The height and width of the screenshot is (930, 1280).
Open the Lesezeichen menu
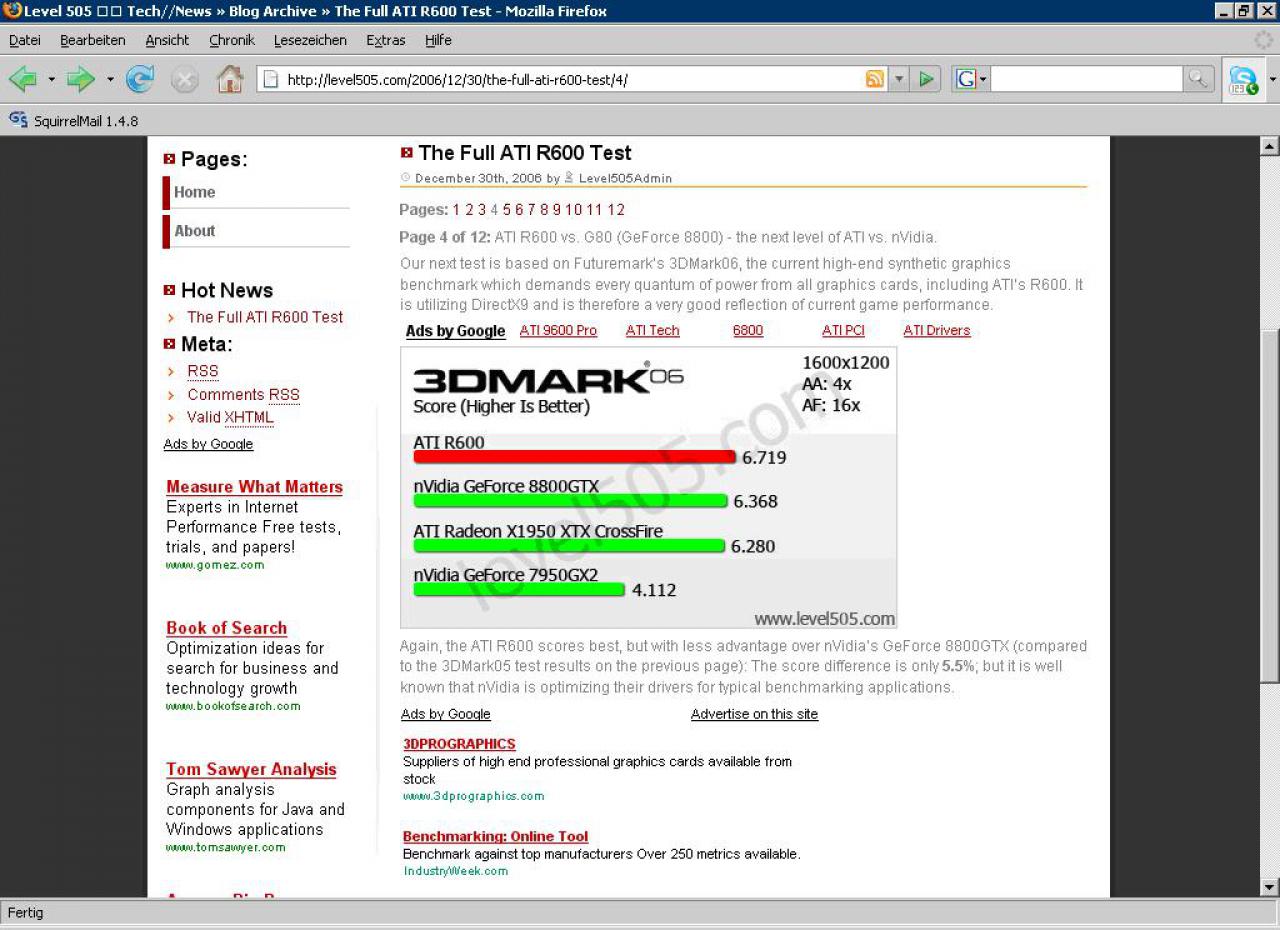(x=310, y=40)
